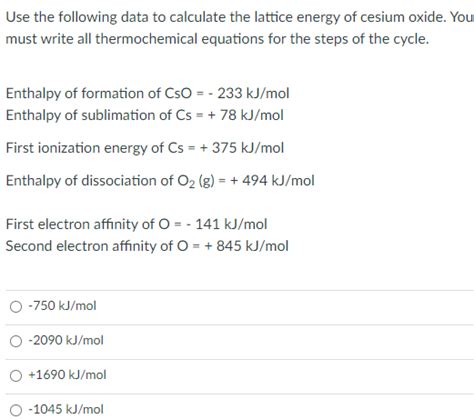This screenshot has height=419, width=474.
Task: Click 'Enthalpy of sublimation of Cs' text
Action: pyautogui.click(x=99, y=115)
